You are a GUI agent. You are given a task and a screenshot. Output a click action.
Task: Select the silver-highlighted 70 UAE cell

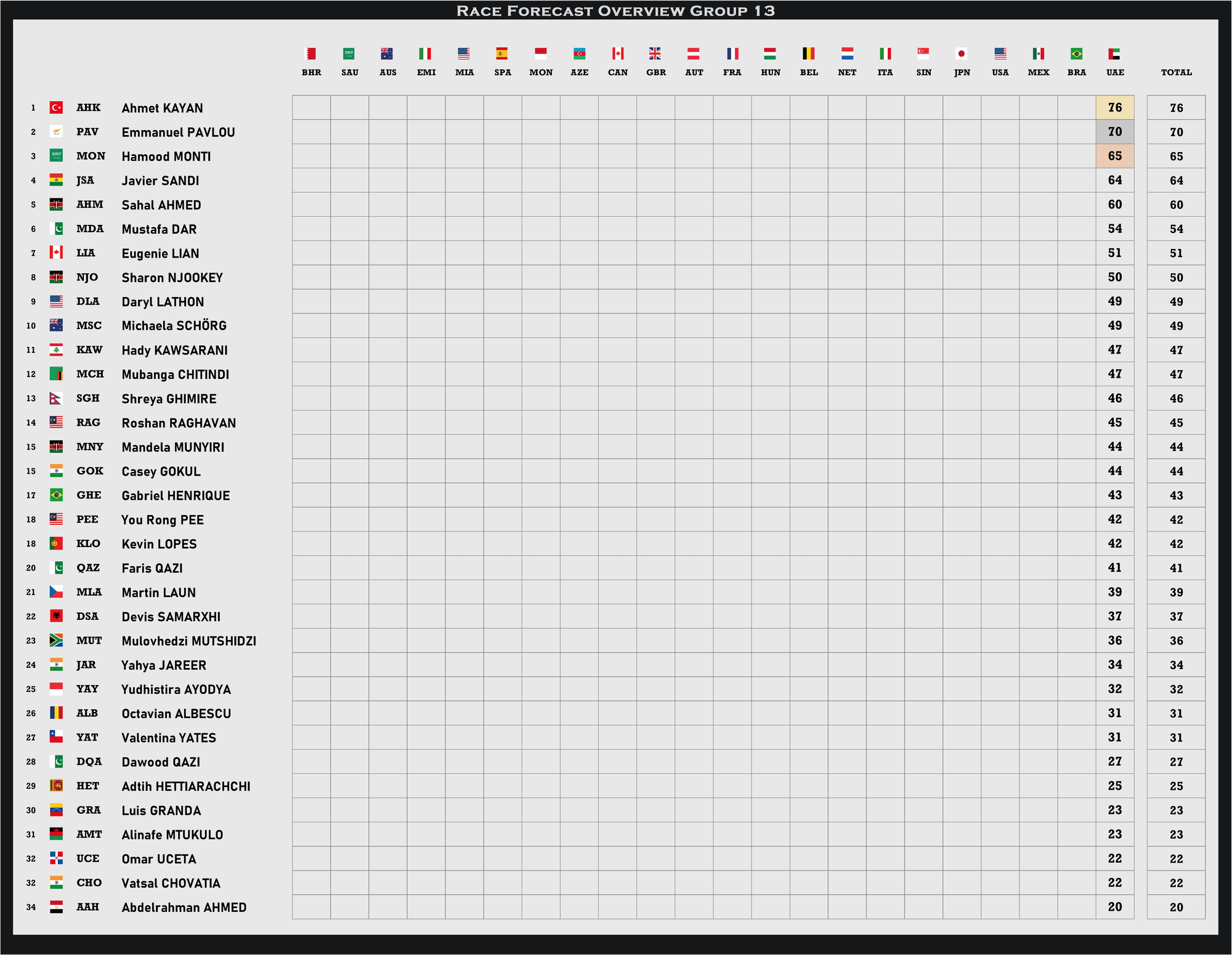[1114, 132]
